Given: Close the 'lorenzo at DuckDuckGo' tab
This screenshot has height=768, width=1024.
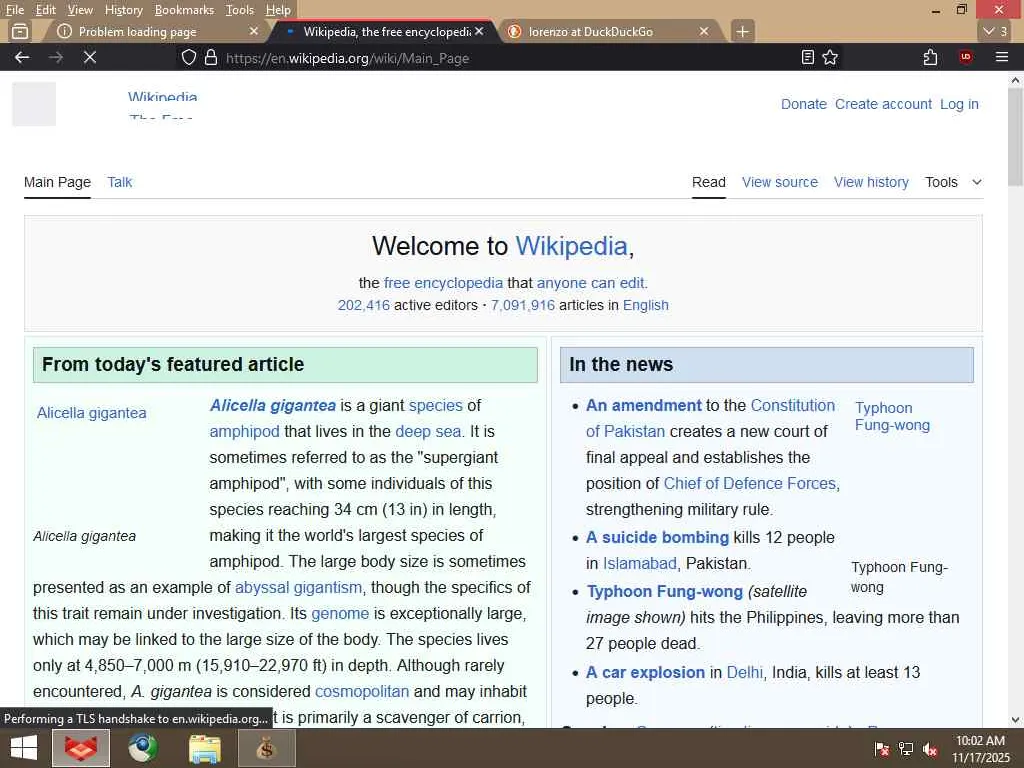Looking at the screenshot, I should click(x=704, y=31).
